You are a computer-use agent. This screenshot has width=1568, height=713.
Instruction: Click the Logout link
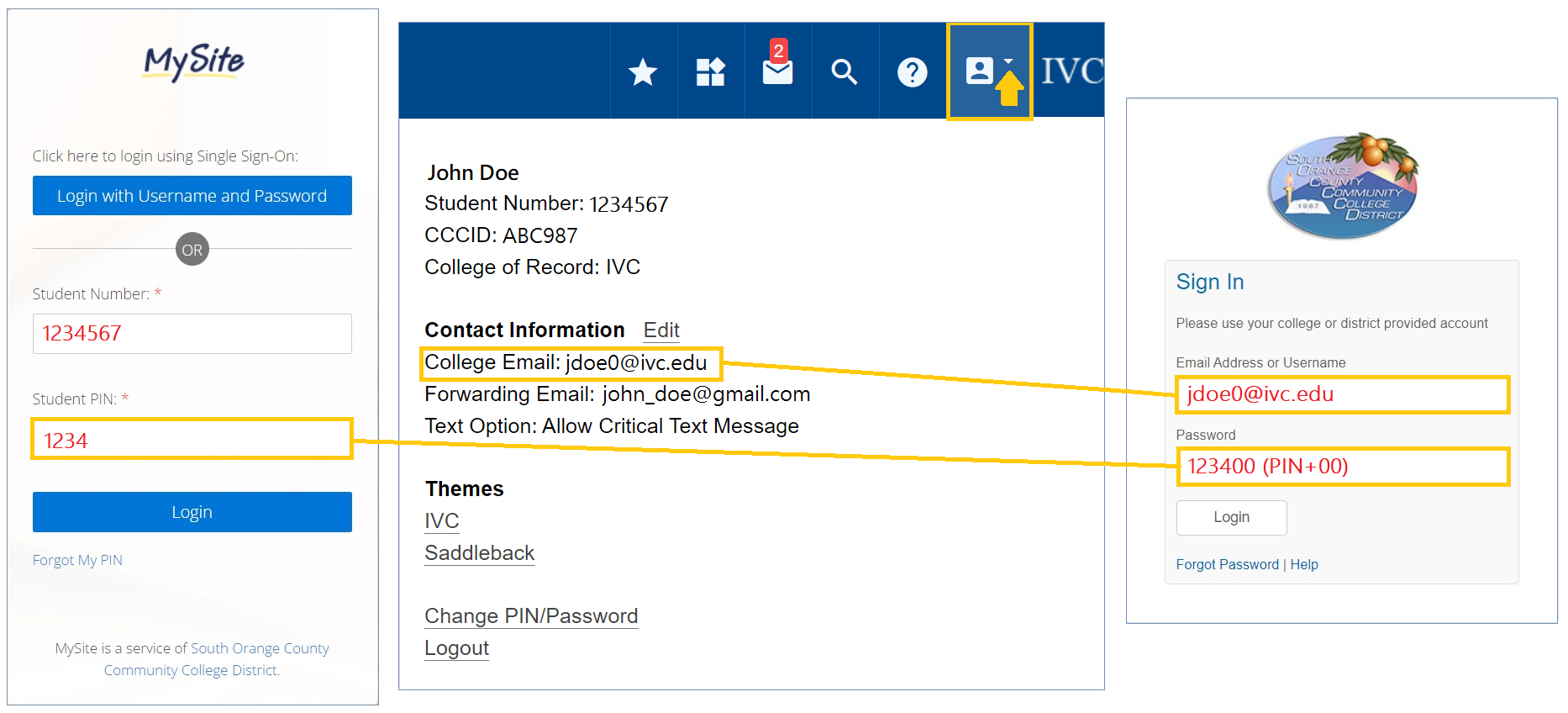456,648
